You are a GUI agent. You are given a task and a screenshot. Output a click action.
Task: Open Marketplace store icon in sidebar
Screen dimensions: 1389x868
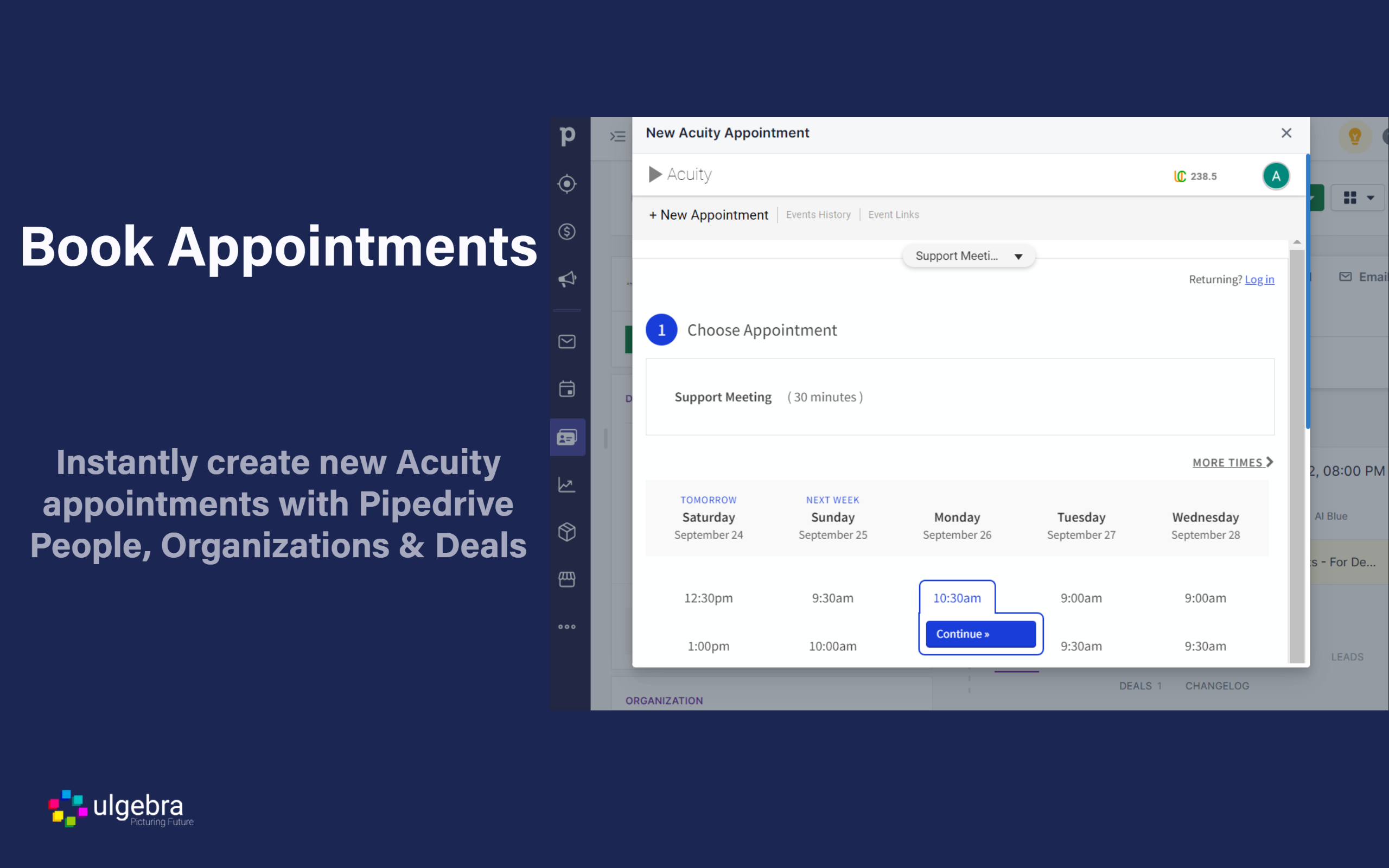tap(567, 579)
